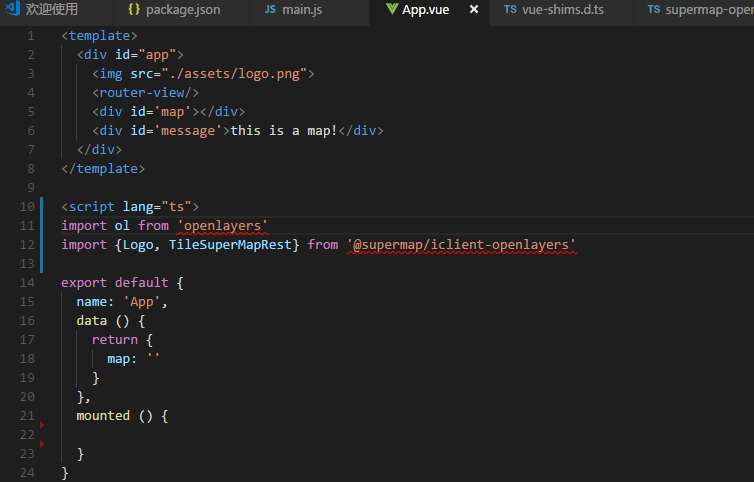
Task: Click the mounted () method declaration
Action: click(x=122, y=416)
